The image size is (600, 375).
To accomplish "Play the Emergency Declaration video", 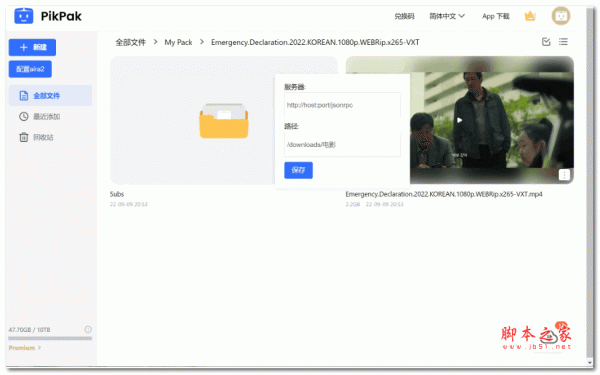I will (459, 120).
